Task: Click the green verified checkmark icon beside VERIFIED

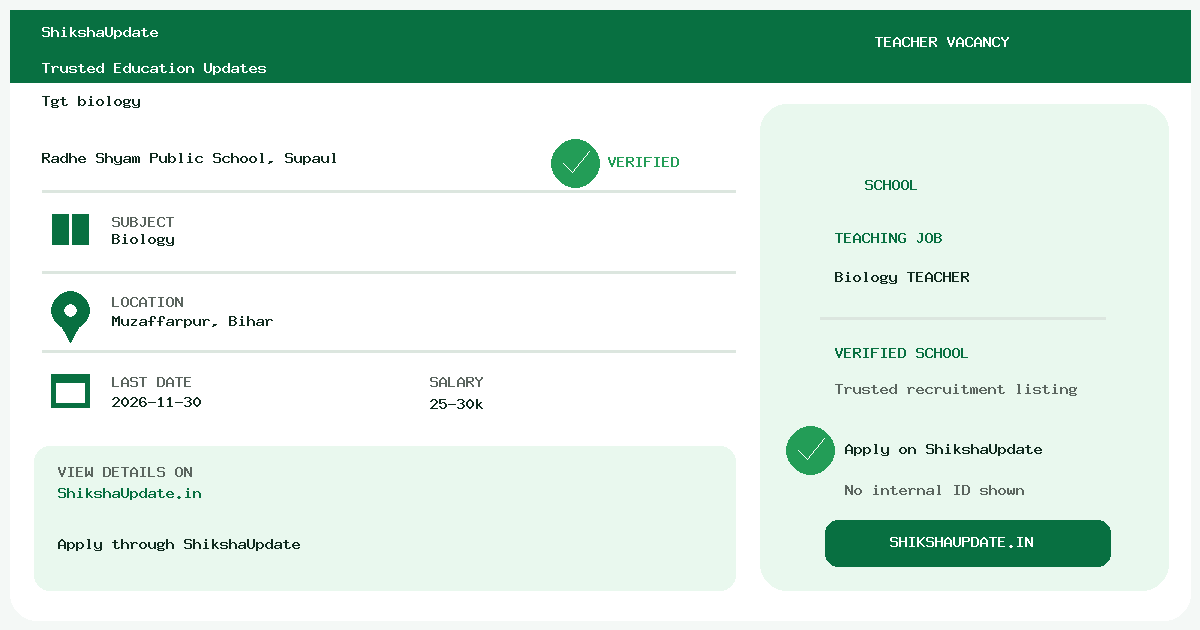Action: 575,163
